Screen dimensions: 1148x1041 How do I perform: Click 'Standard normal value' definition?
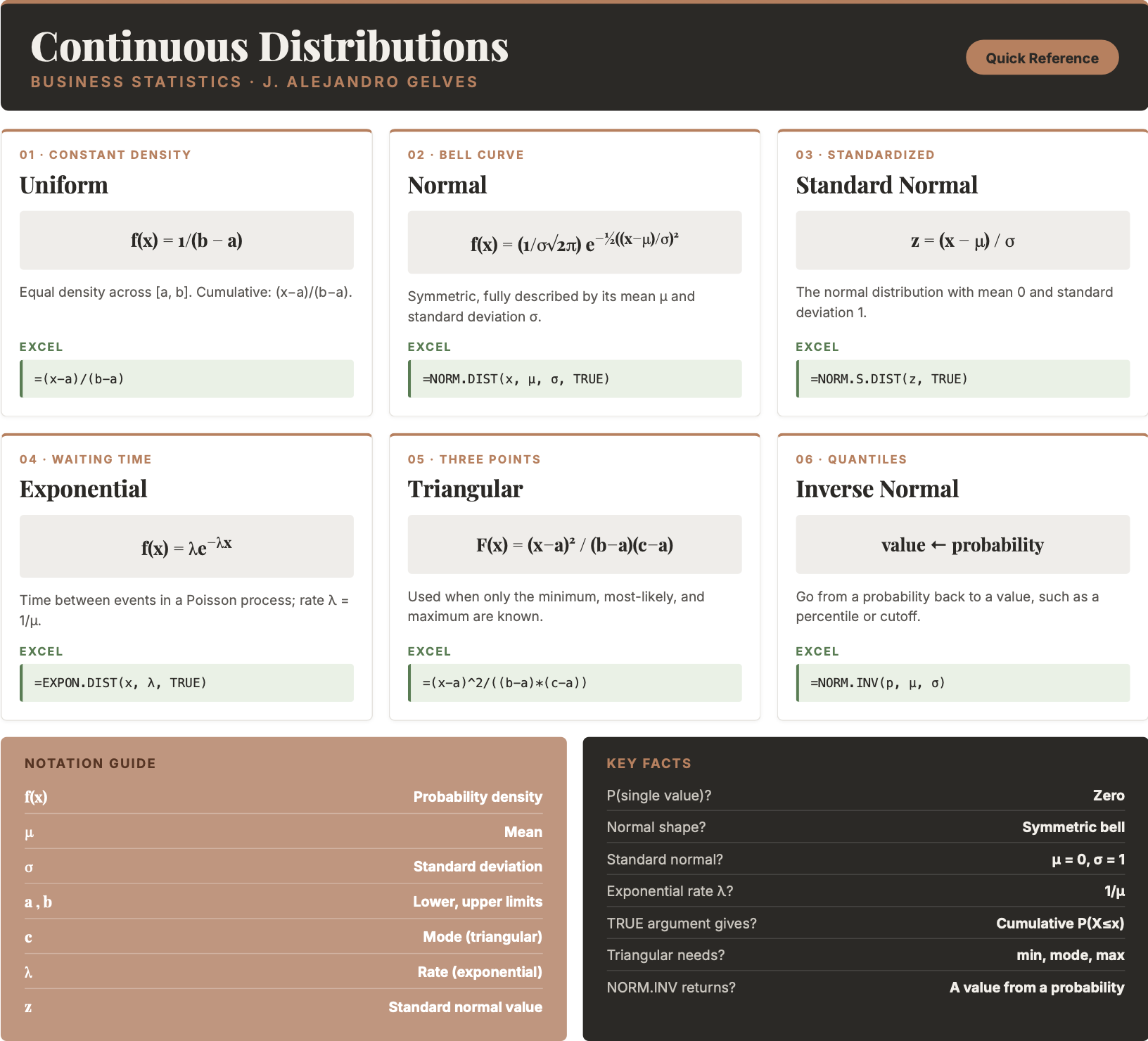(x=465, y=1007)
